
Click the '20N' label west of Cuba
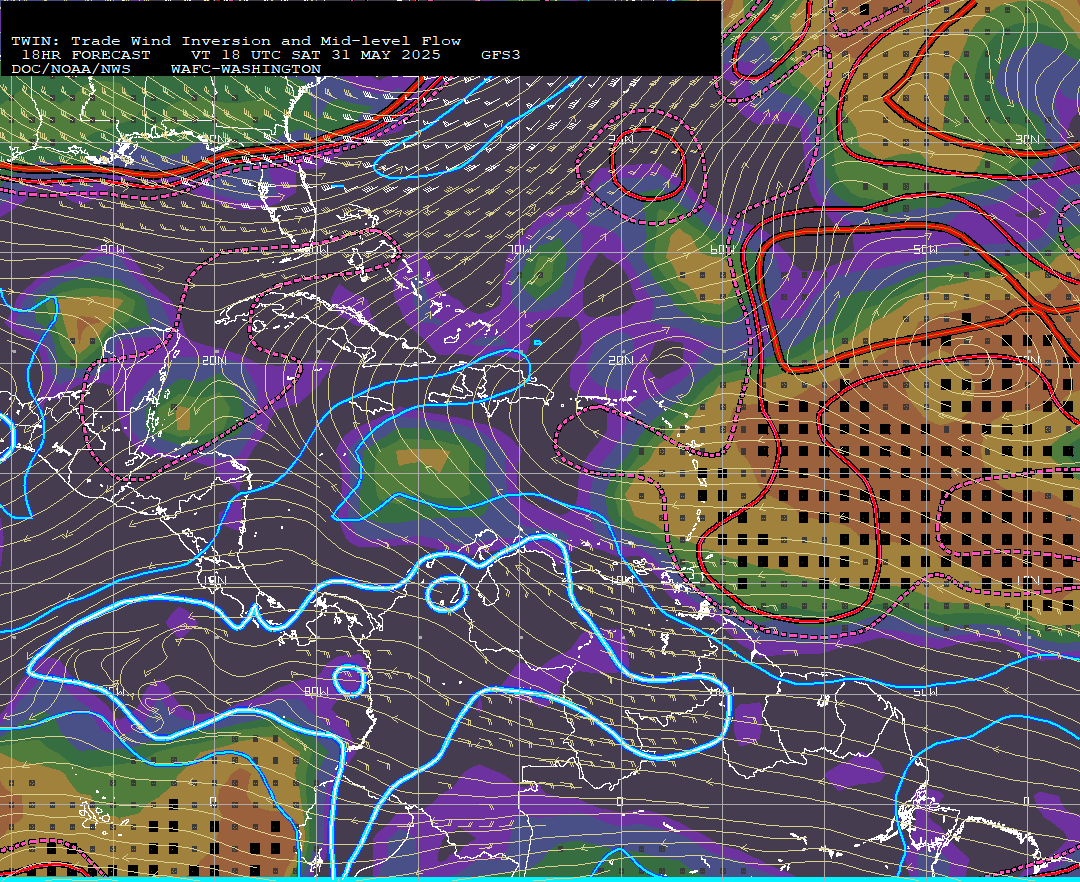tap(214, 360)
